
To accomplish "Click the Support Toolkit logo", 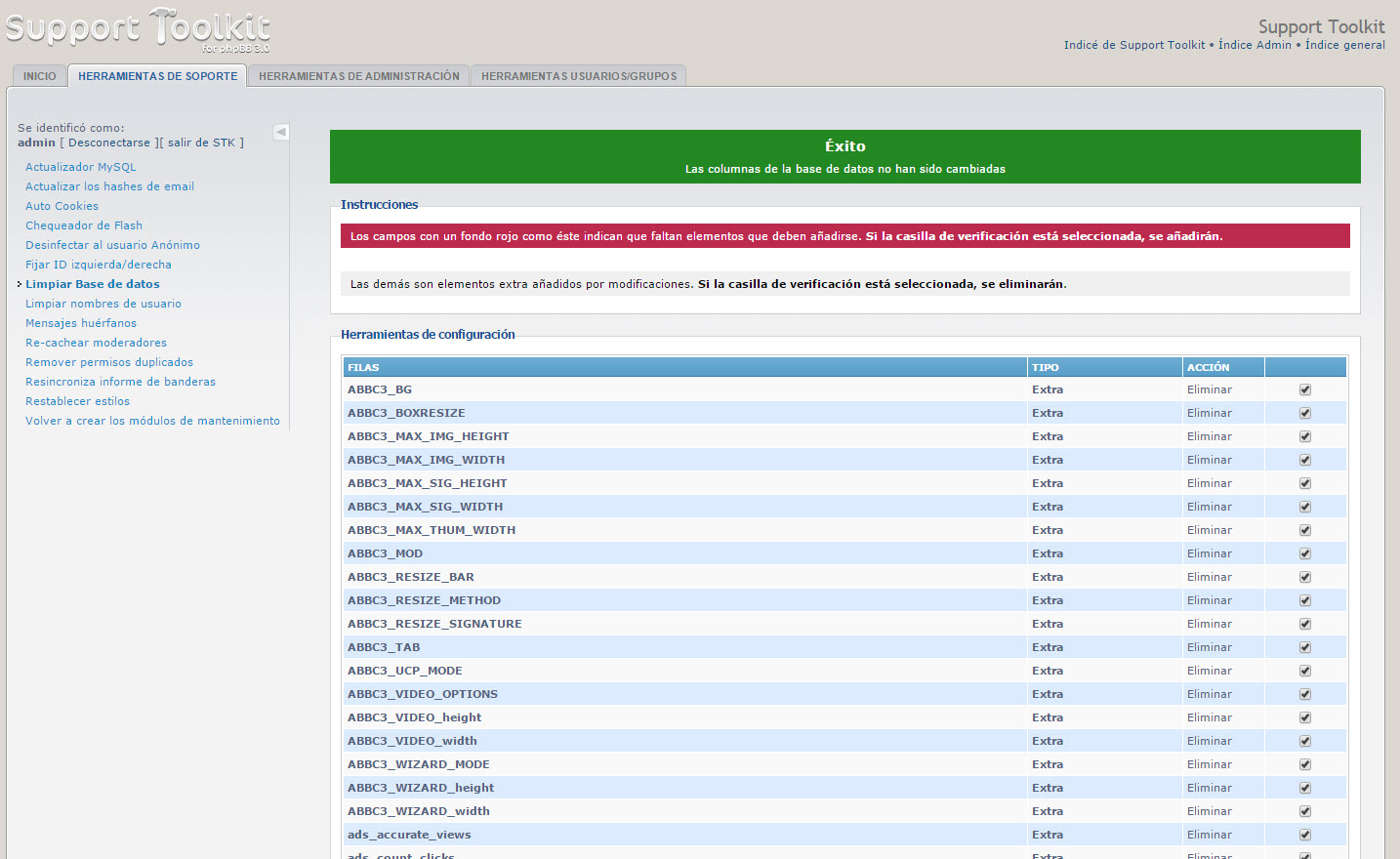I will [138, 29].
